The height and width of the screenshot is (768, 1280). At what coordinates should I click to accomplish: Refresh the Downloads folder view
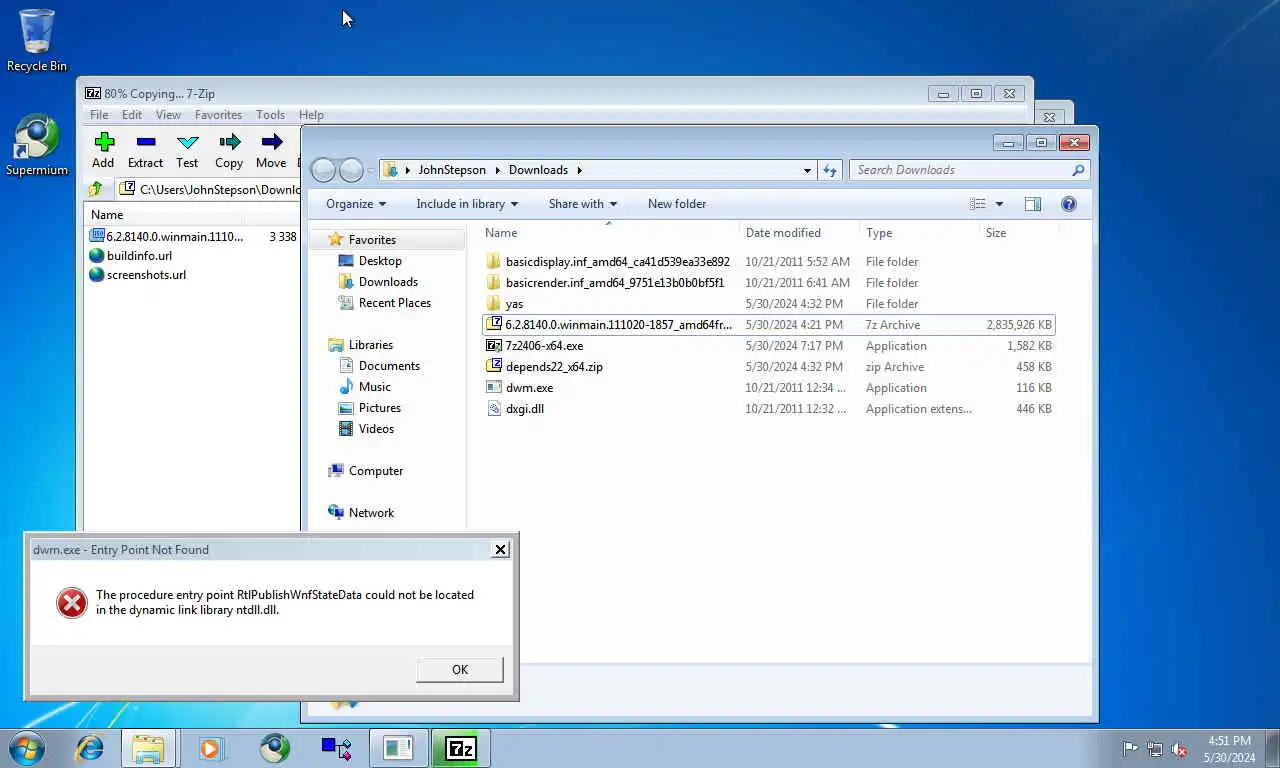click(x=829, y=170)
